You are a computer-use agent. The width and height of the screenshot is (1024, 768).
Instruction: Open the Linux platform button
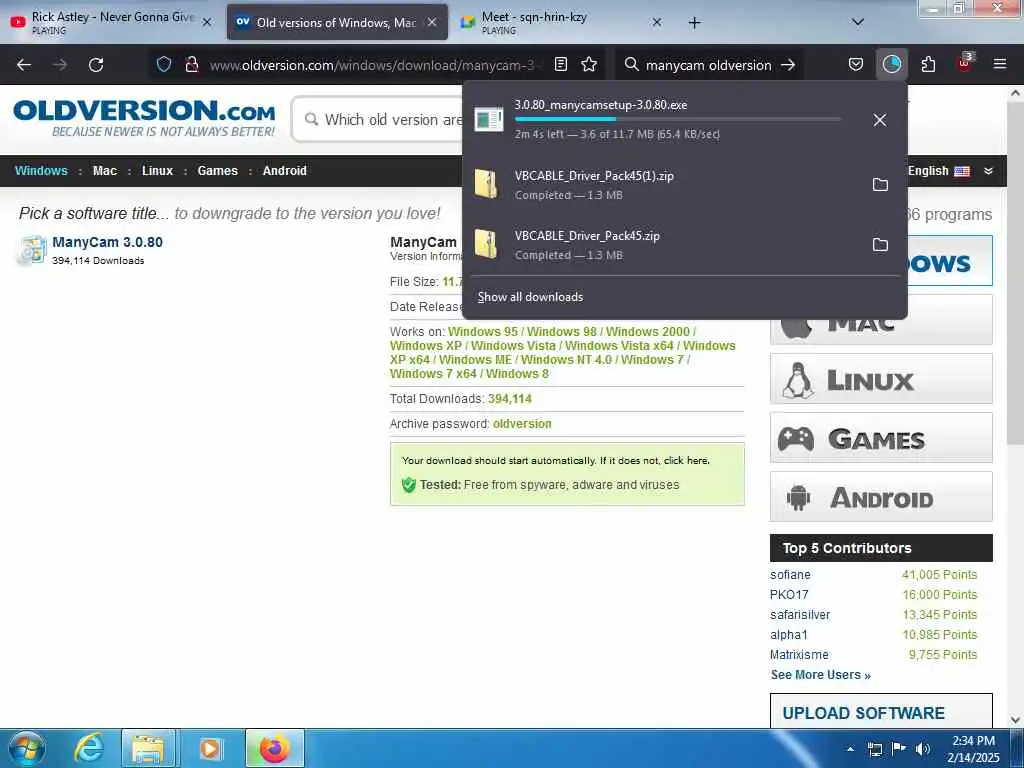881,379
